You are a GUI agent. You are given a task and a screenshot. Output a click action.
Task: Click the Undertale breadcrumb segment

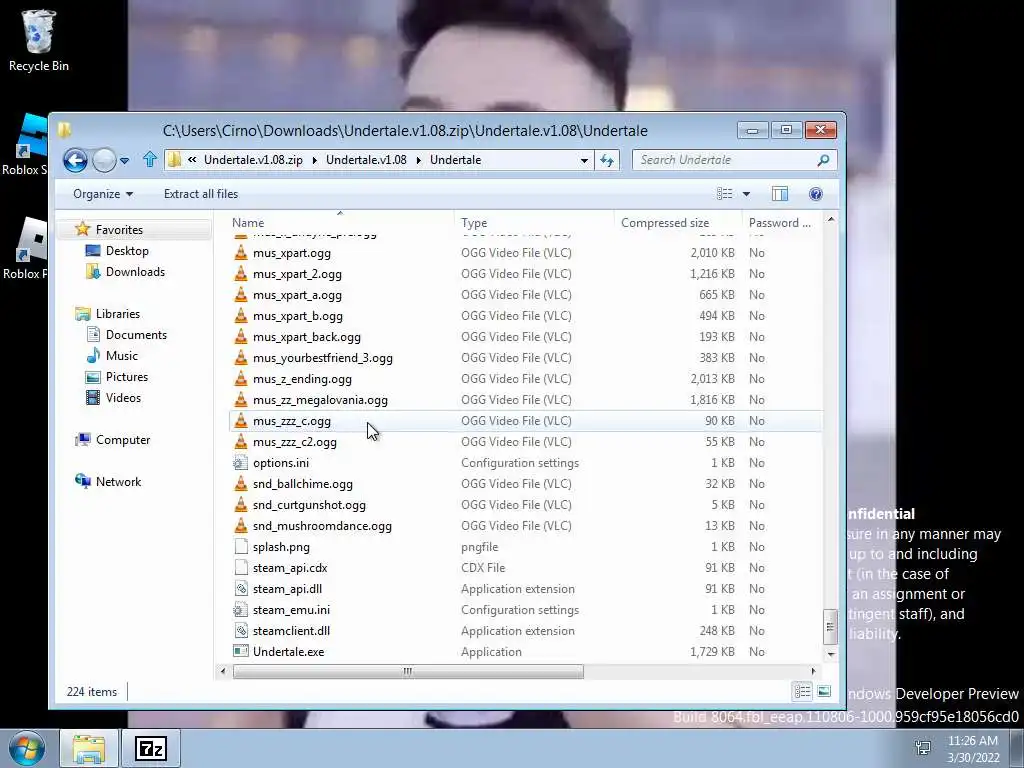[455, 160]
